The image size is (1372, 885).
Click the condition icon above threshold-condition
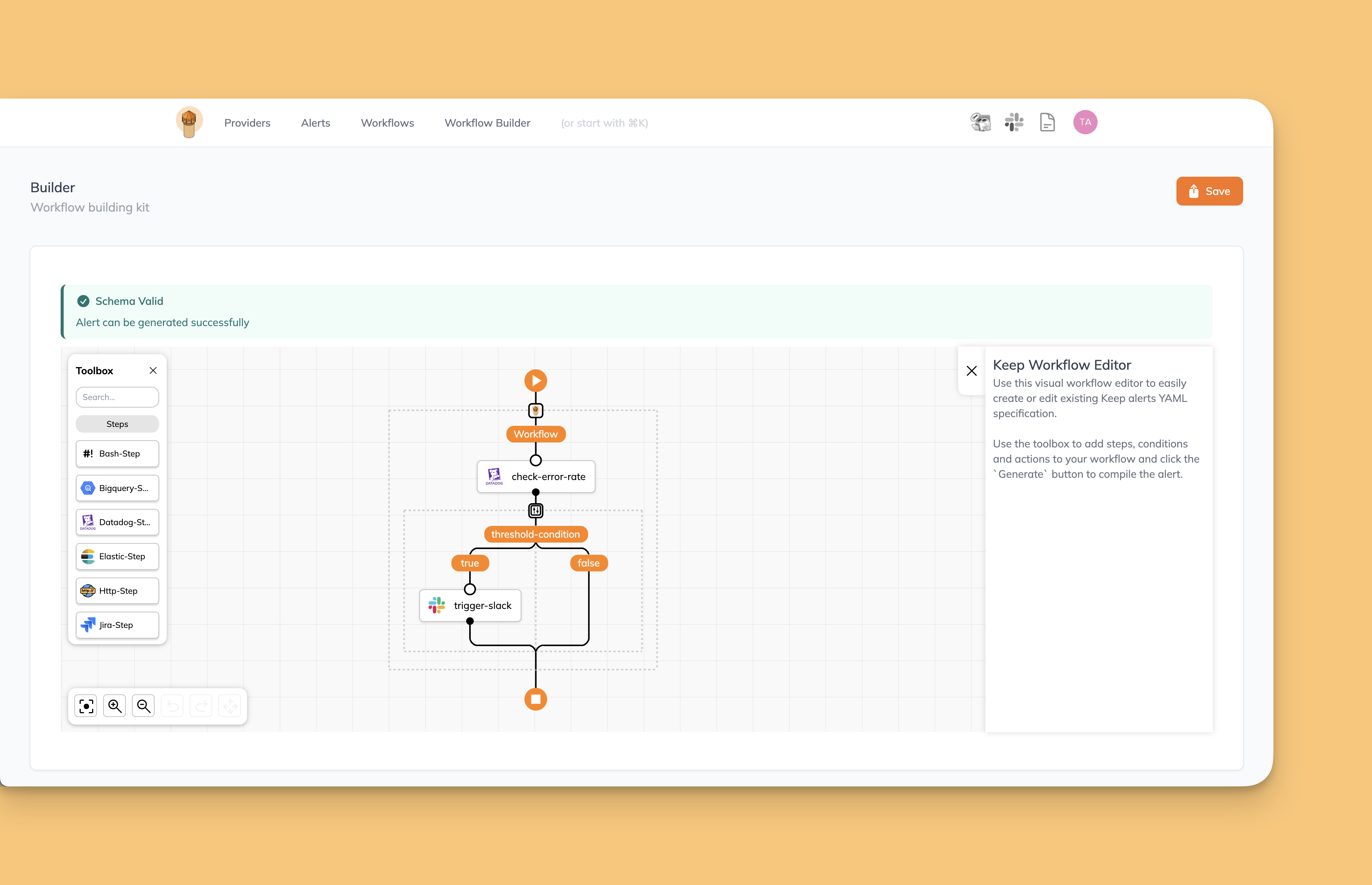point(535,510)
